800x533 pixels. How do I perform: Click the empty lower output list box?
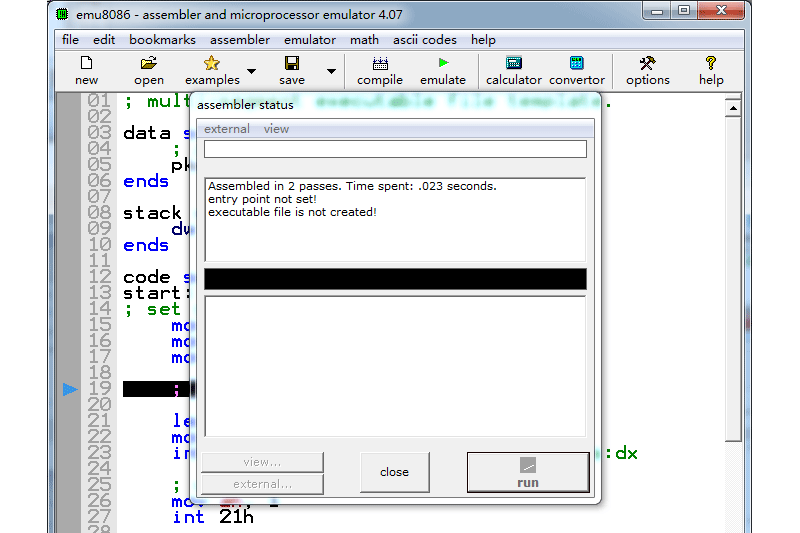(x=395, y=367)
